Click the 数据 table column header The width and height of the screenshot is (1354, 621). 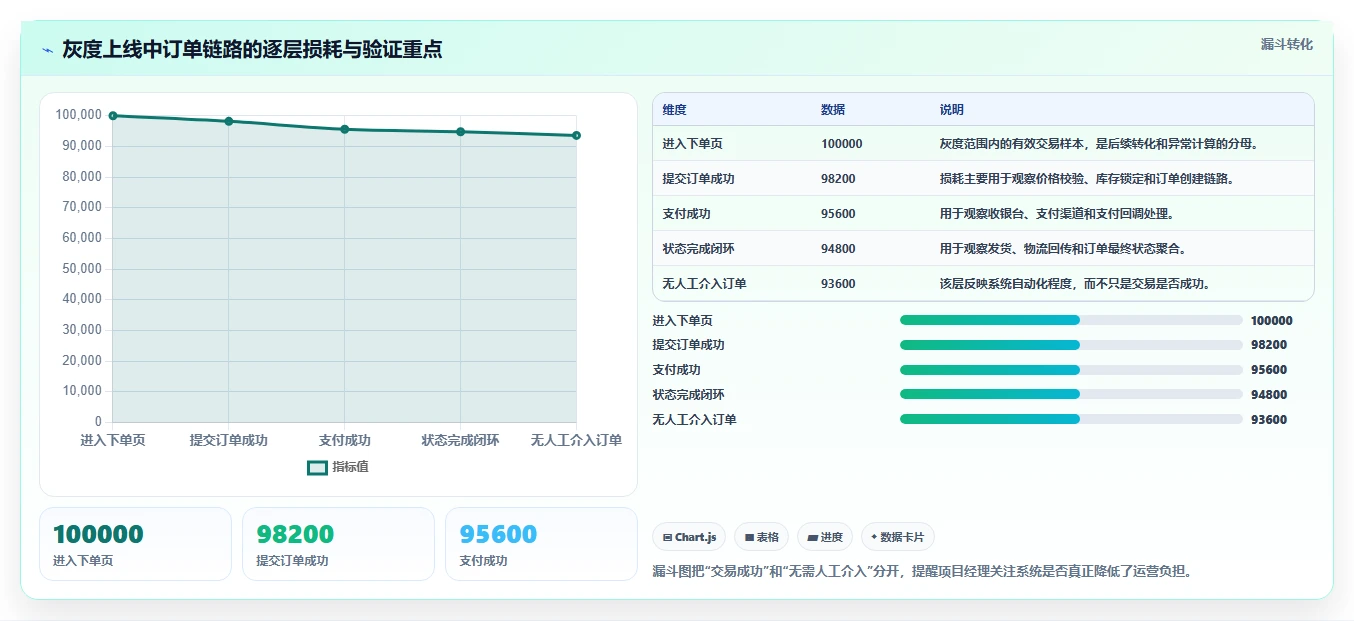[833, 110]
